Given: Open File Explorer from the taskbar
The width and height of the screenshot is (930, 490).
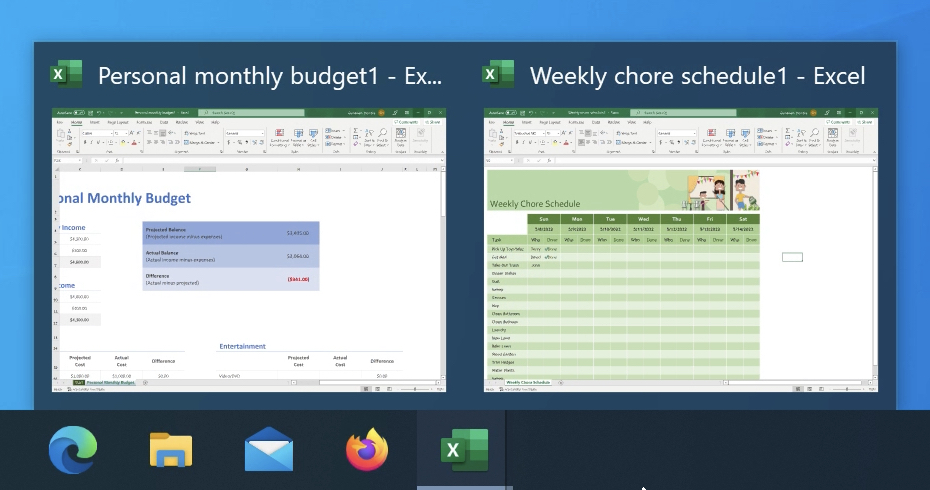Looking at the screenshot, I should point(171,451).
